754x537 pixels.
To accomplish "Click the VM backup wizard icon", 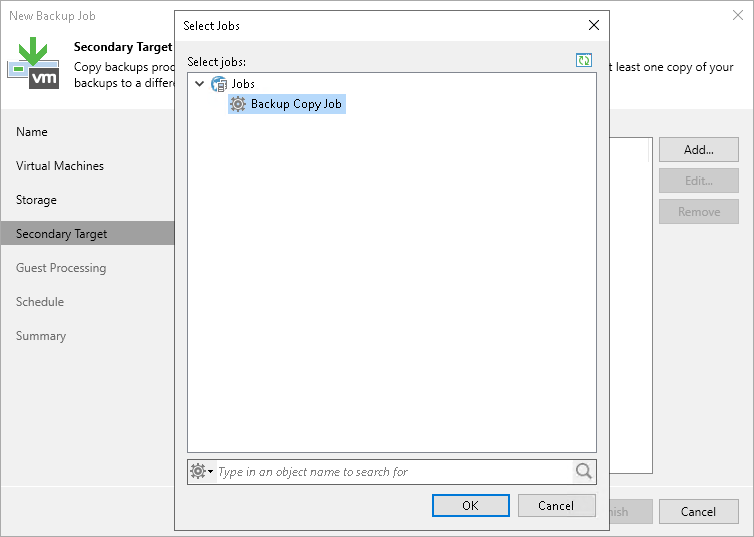I will pos(33,63).
